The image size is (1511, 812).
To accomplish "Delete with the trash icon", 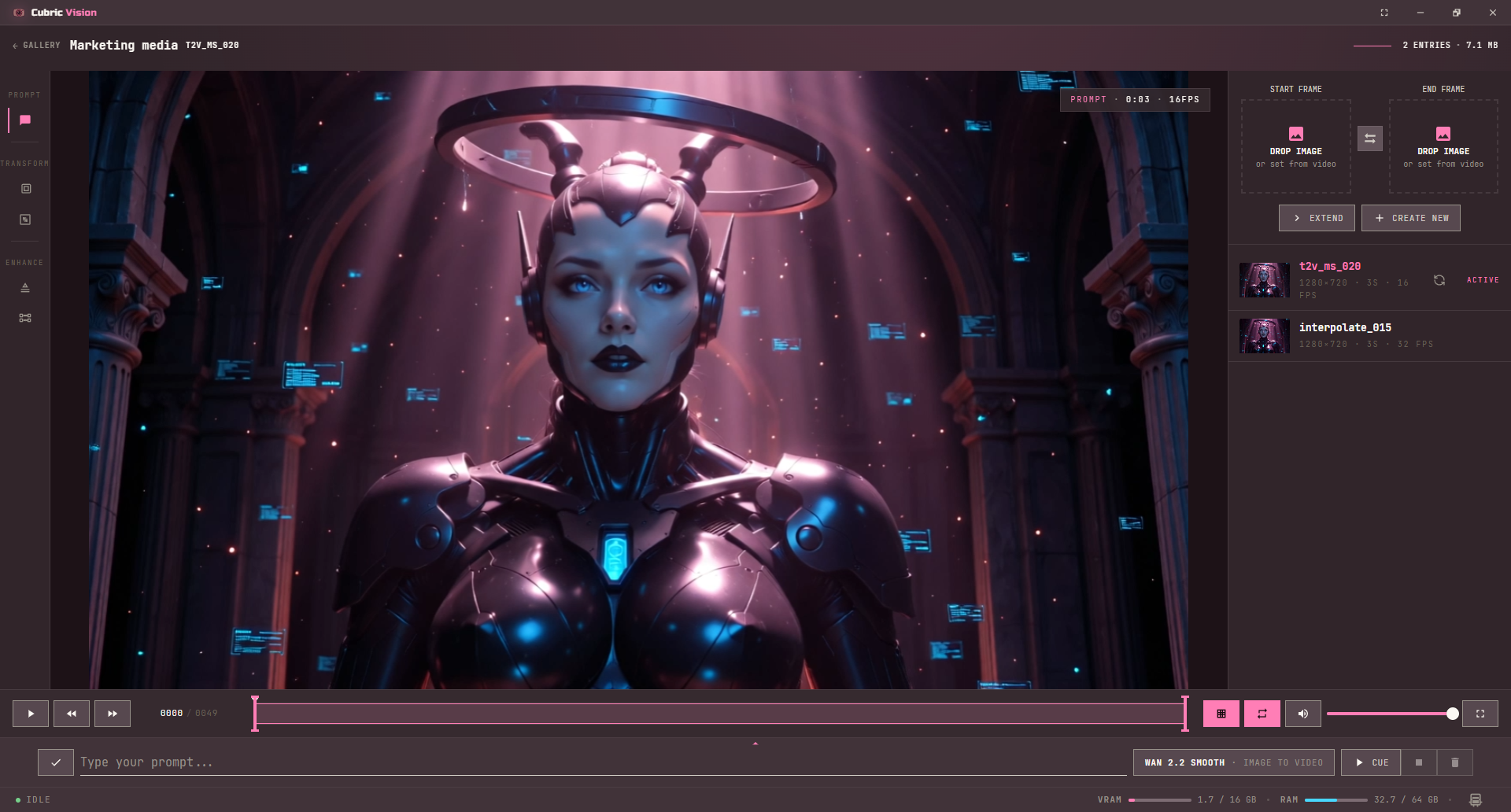I will coord(1455,762).
